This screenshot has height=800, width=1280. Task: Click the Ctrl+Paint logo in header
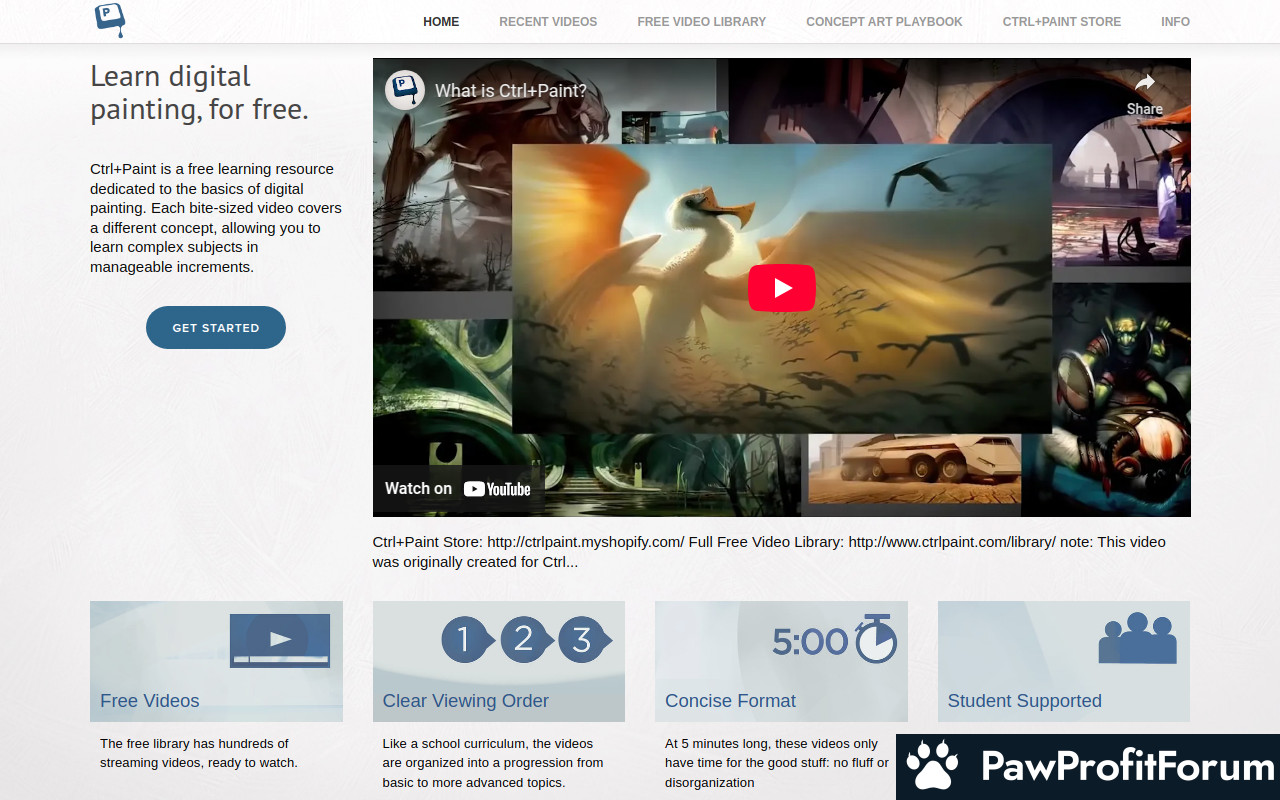point(109,20)
